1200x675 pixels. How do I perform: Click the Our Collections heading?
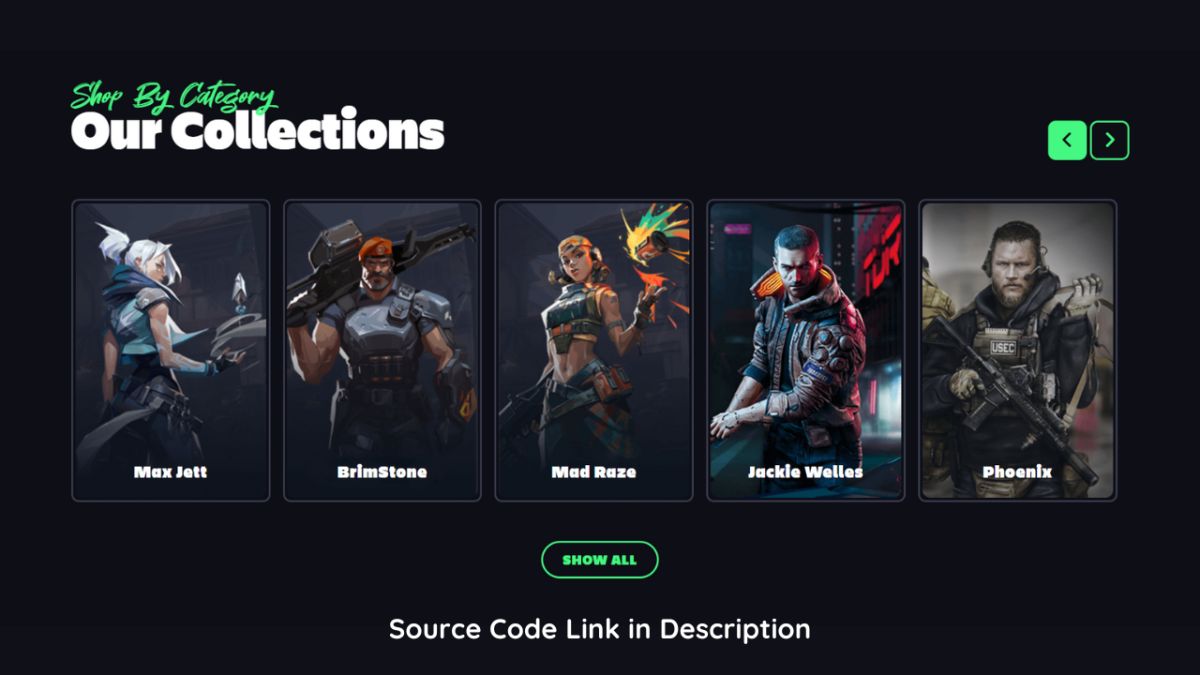(258, 131)
